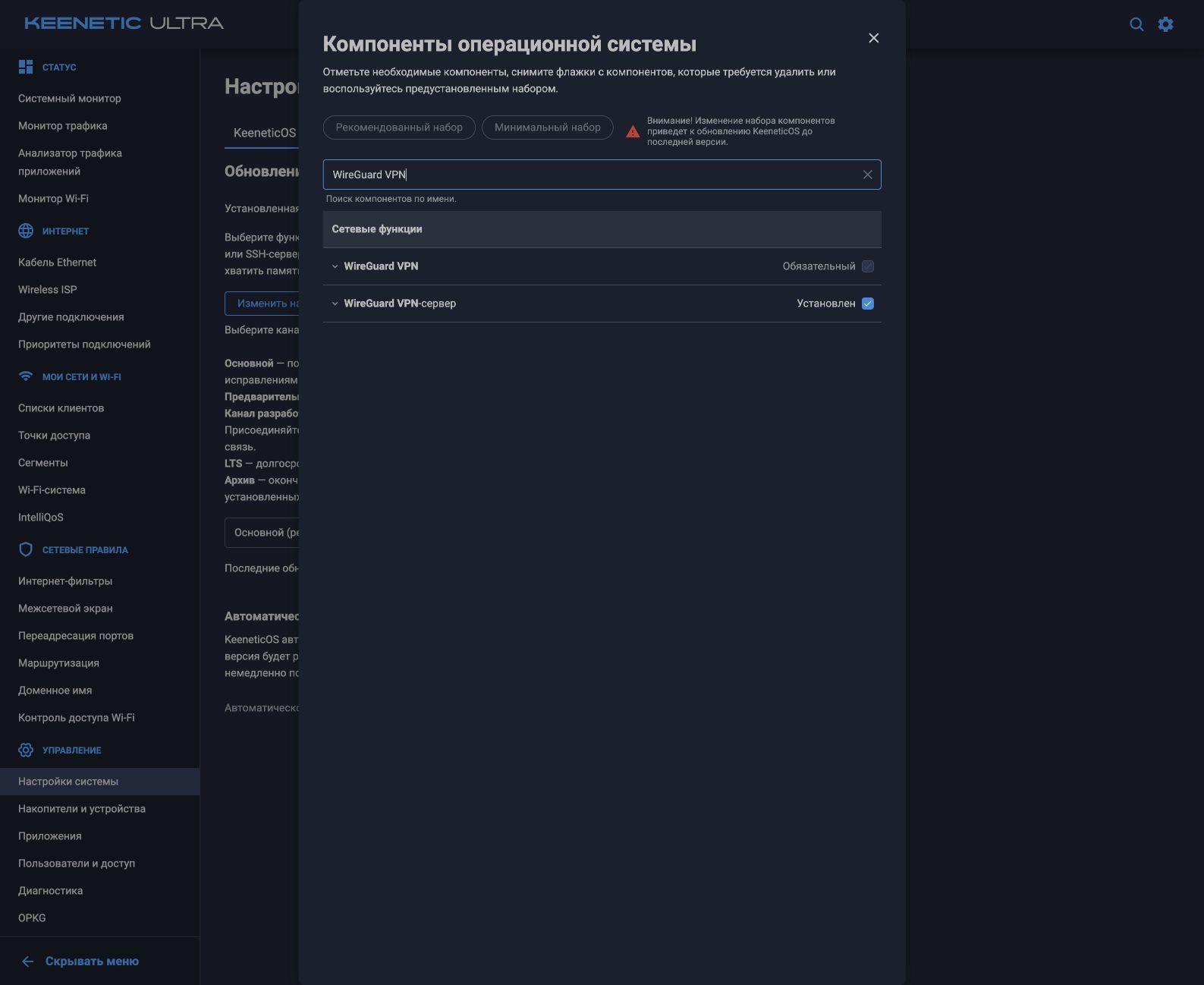1204x985 pixels.
Task: Click the back arrow next to Скрывать меню
Action: [28, 961]
